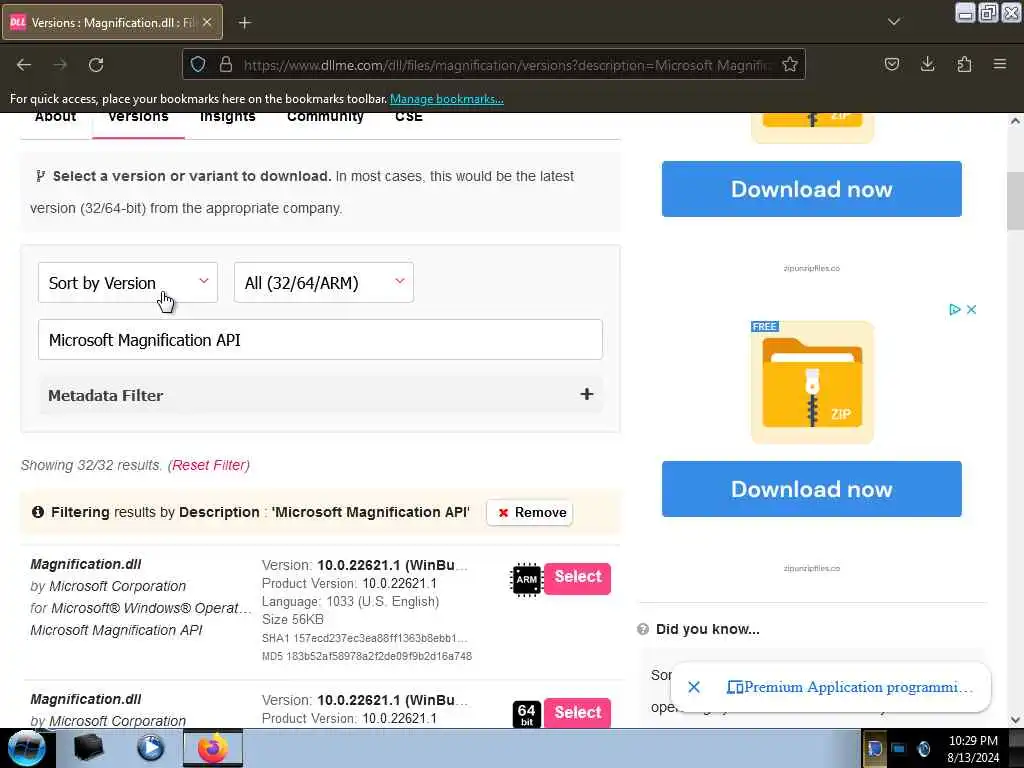Open the Sort by Version dropdown

tap(128, 283)
